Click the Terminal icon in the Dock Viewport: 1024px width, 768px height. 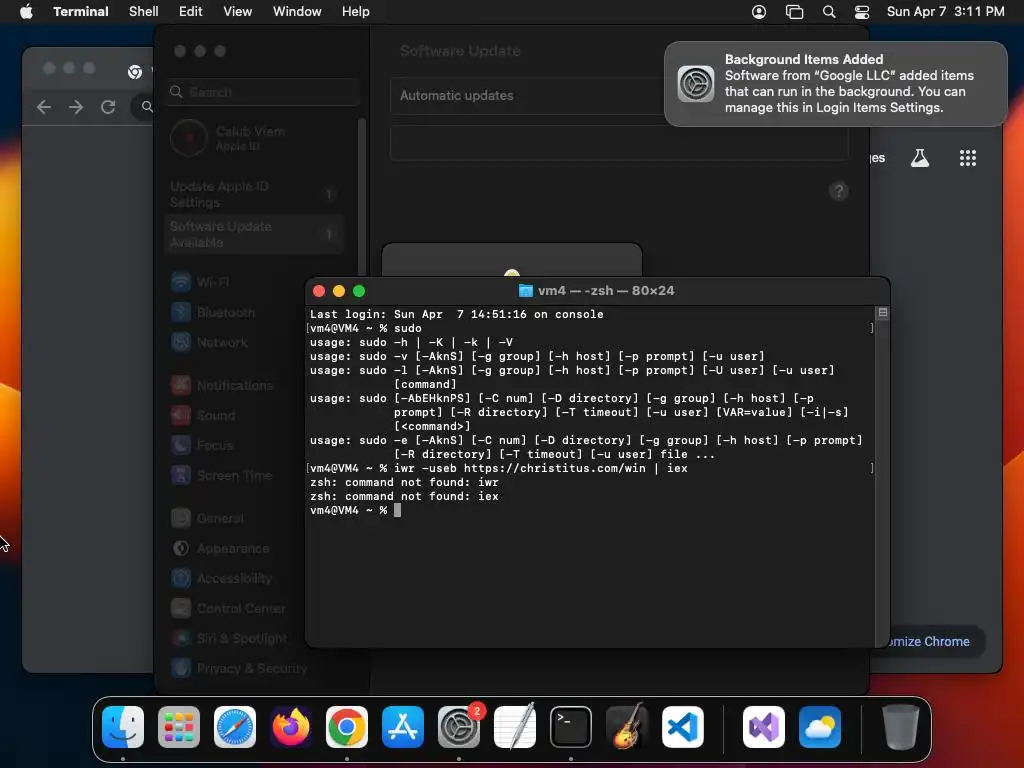571,727
